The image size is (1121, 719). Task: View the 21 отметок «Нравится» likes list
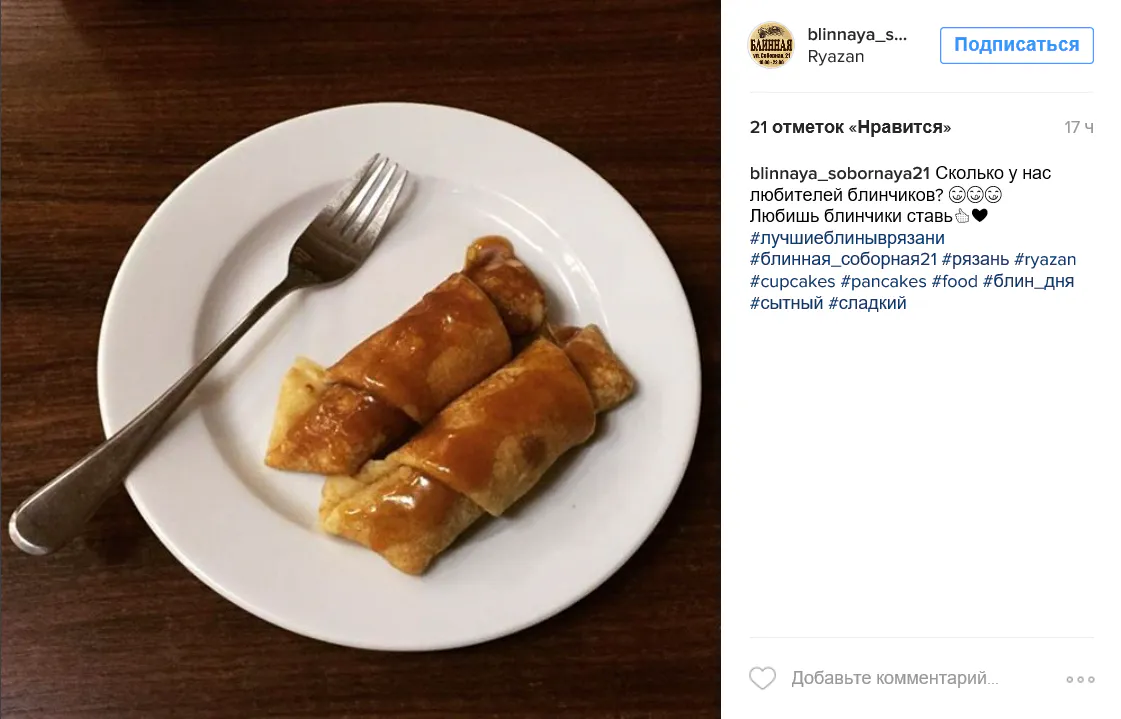850,127
